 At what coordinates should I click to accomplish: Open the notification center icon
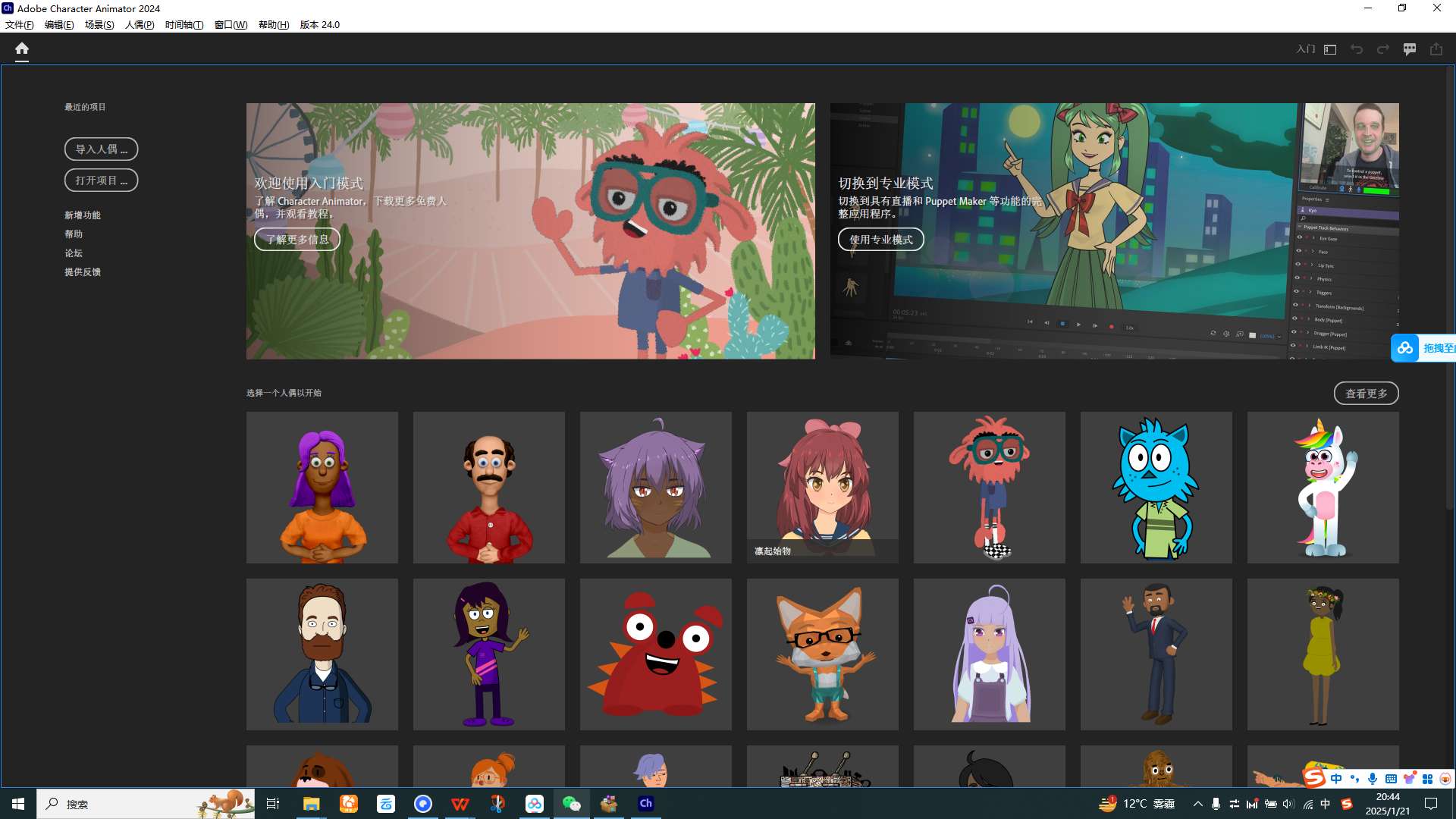pos(1431,804)
